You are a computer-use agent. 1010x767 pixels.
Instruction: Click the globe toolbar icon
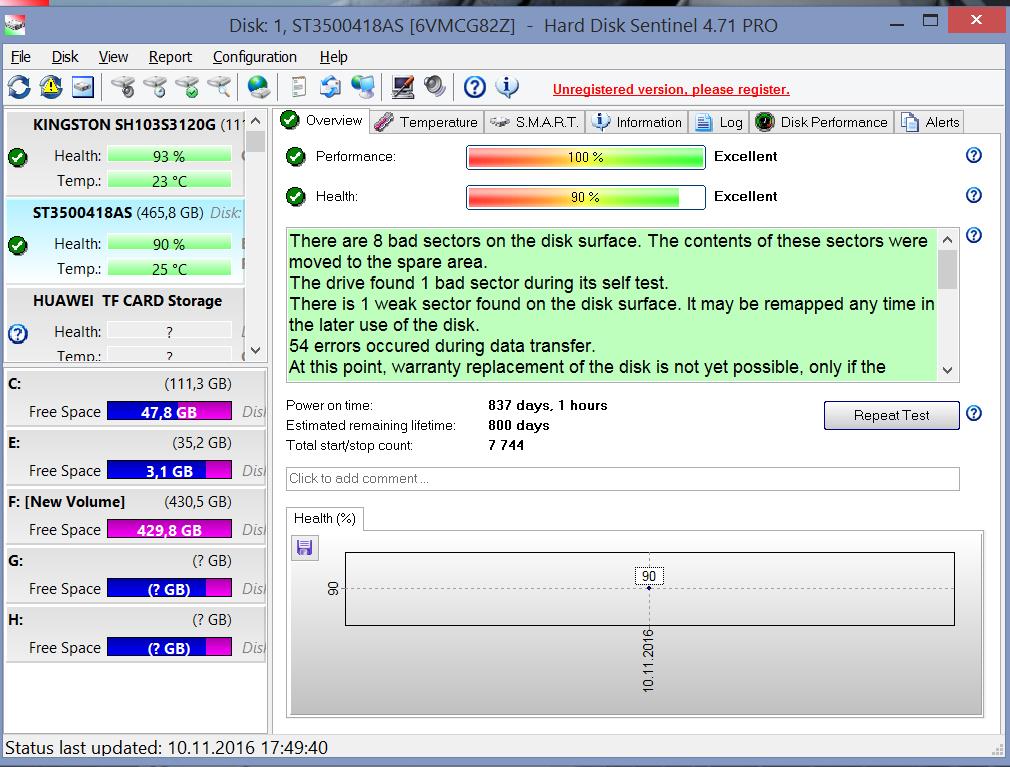259,88
